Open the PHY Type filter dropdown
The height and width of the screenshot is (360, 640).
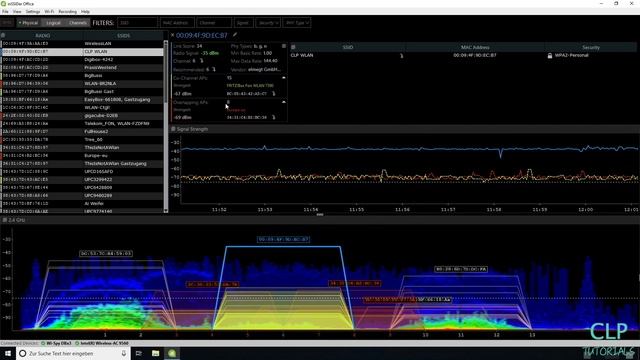click(x=297, y=23)
